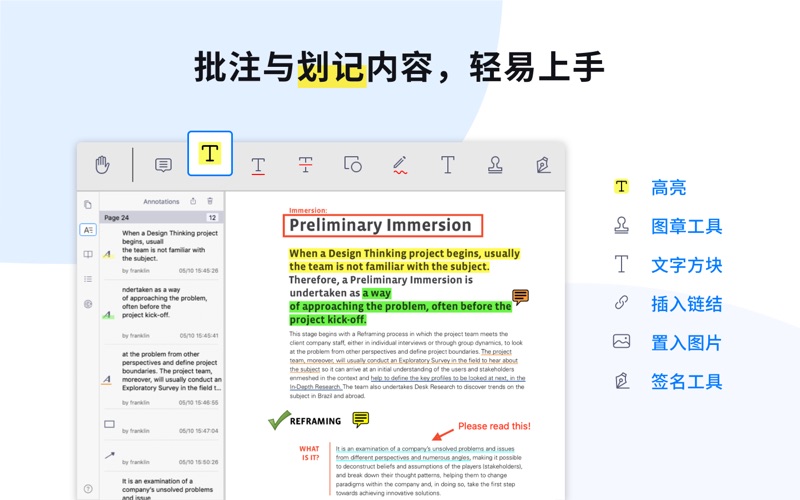Viewport: 800px width, 500px height.
Task: Click the 'Immersion:' red label
Action: [308, 210]
